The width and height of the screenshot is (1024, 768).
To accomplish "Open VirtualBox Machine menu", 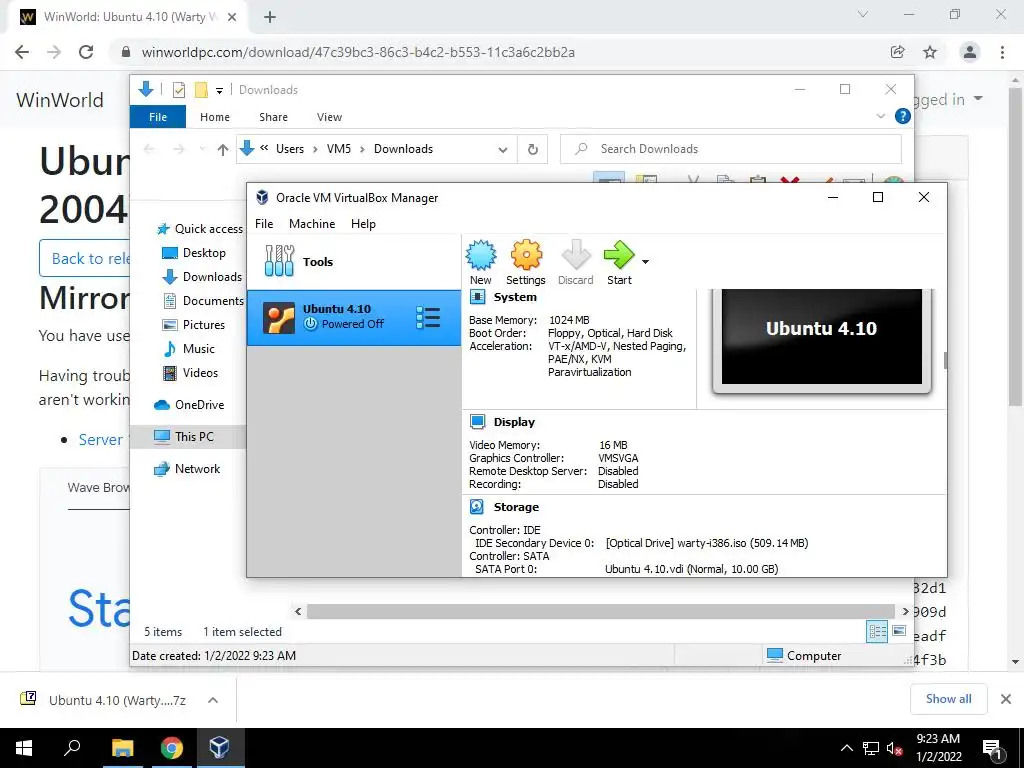I will point(312,224).
